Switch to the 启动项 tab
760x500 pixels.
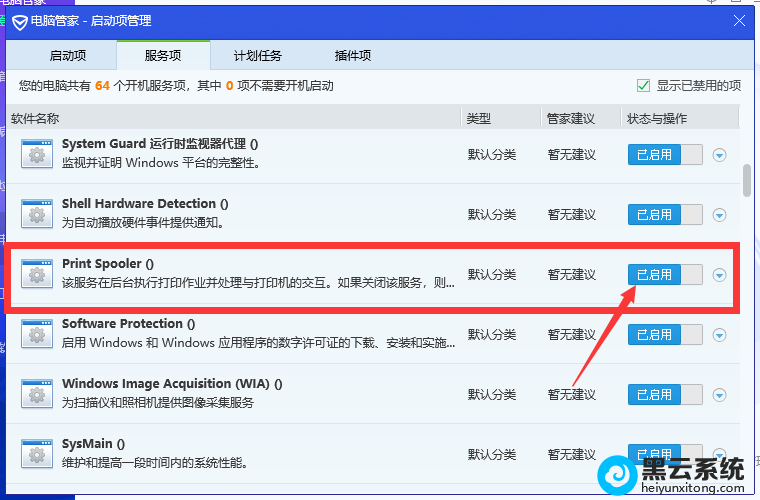(67, 56)
